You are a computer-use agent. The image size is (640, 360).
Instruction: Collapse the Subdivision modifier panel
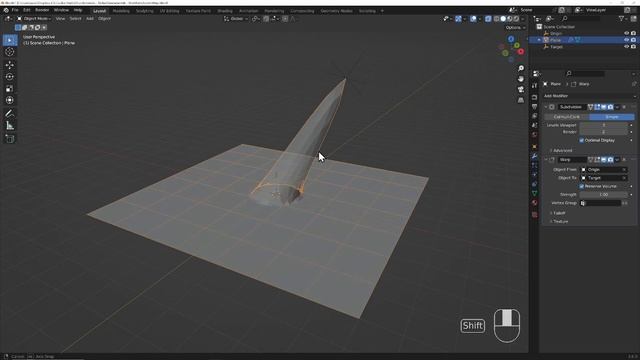coord(546,107)
